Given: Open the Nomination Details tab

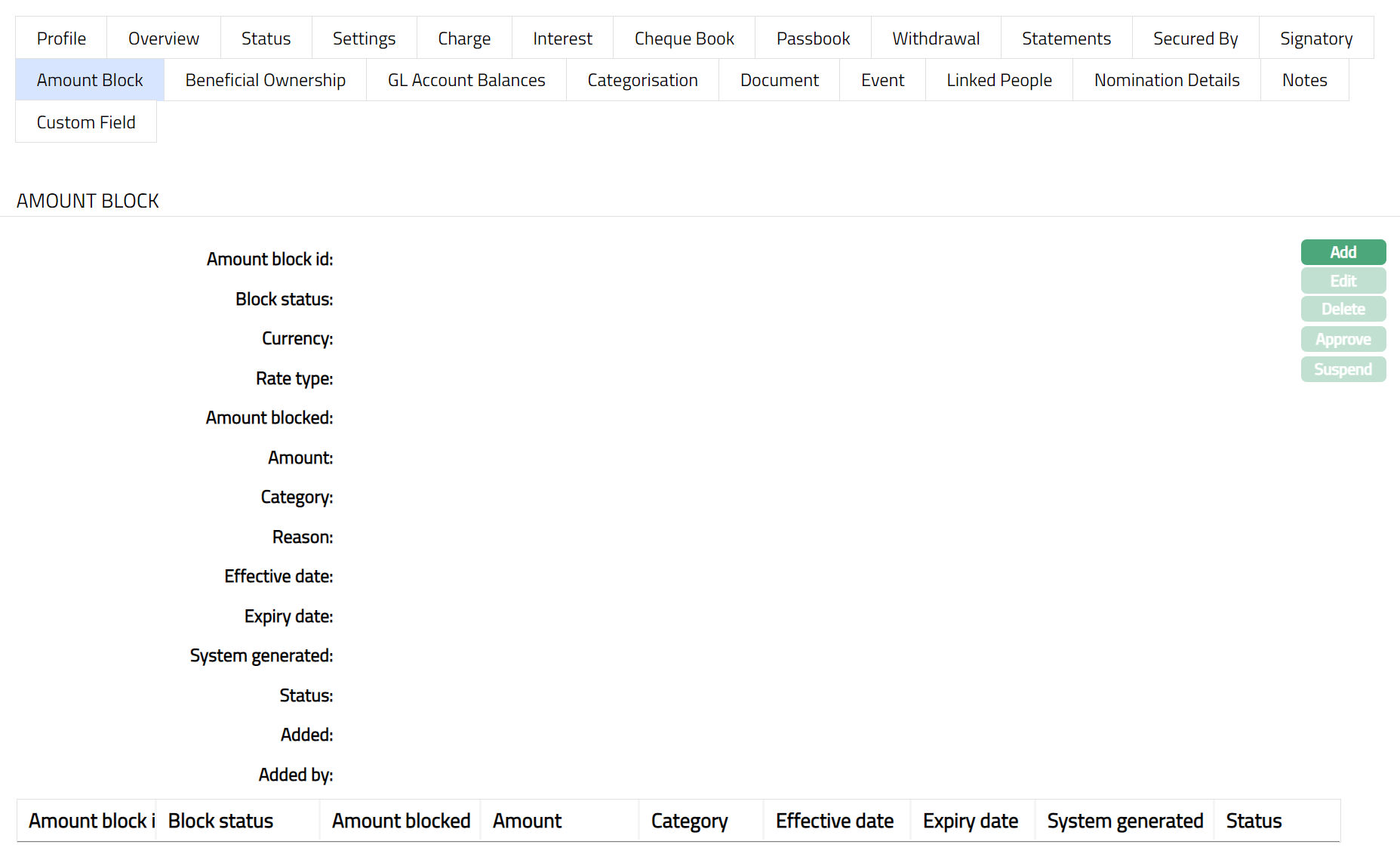Looking at the screenshot, I should (1166, 80).
